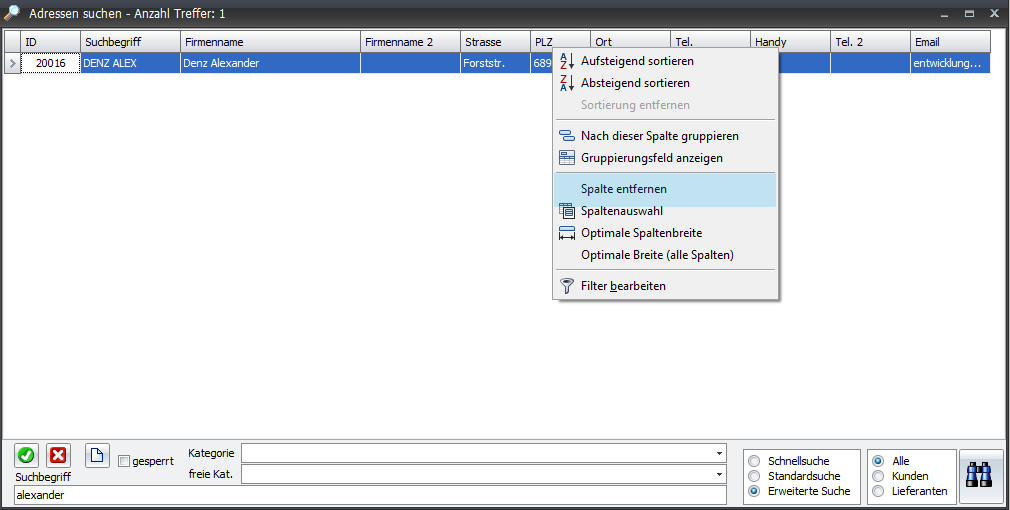
Task: Click the Firmenname column header
Action: click(270, 42)
